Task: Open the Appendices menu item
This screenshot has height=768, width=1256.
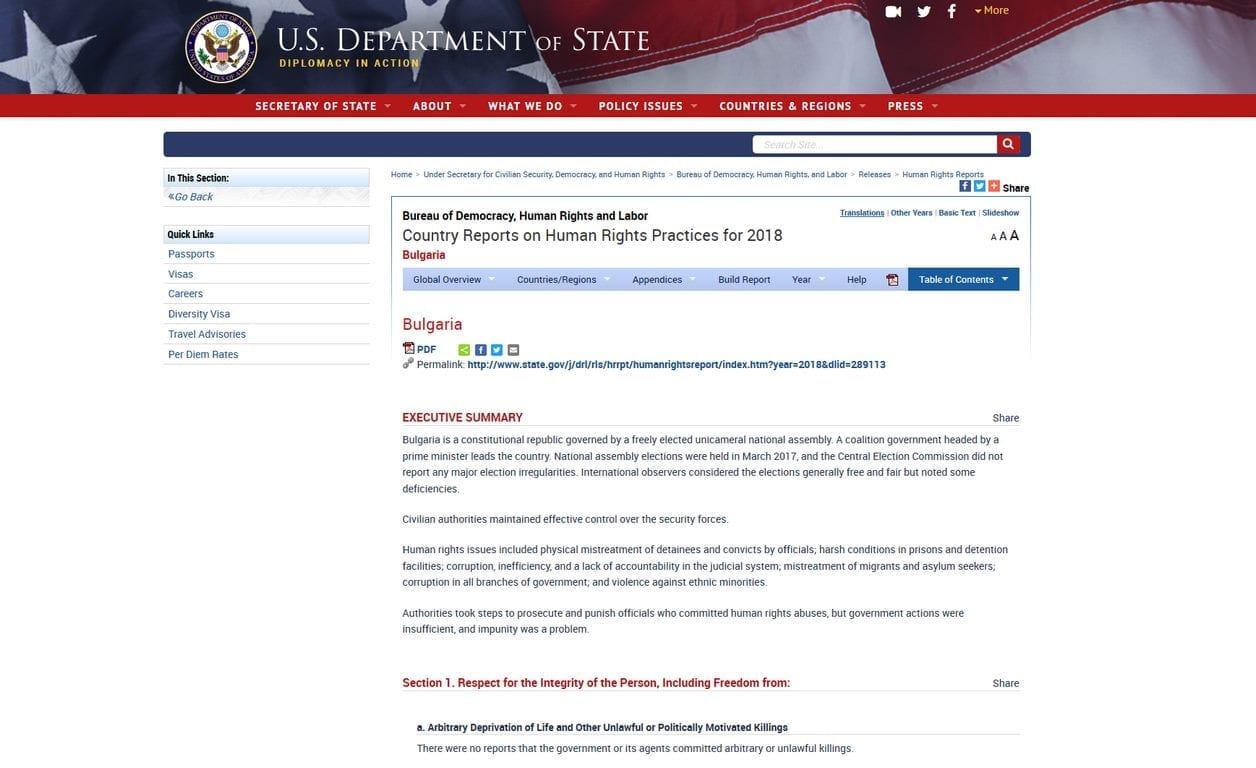Action: pyautogui.click(x=664, y=280)
